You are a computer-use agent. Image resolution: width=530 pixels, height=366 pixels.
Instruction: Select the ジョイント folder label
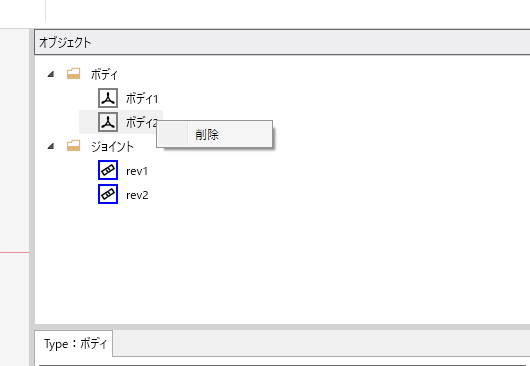coord(112,146)
